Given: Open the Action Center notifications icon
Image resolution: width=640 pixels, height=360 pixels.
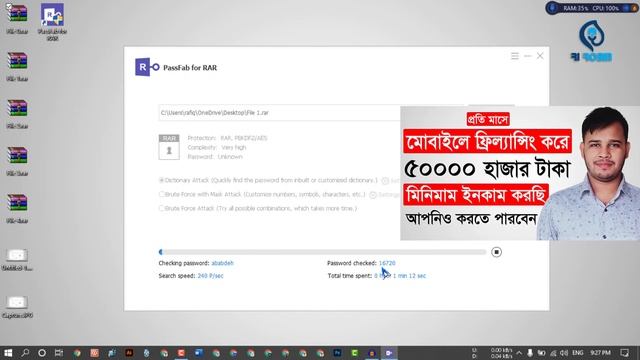Looking at the screenshot, I should pyautogui.click(x=624, y=353).
